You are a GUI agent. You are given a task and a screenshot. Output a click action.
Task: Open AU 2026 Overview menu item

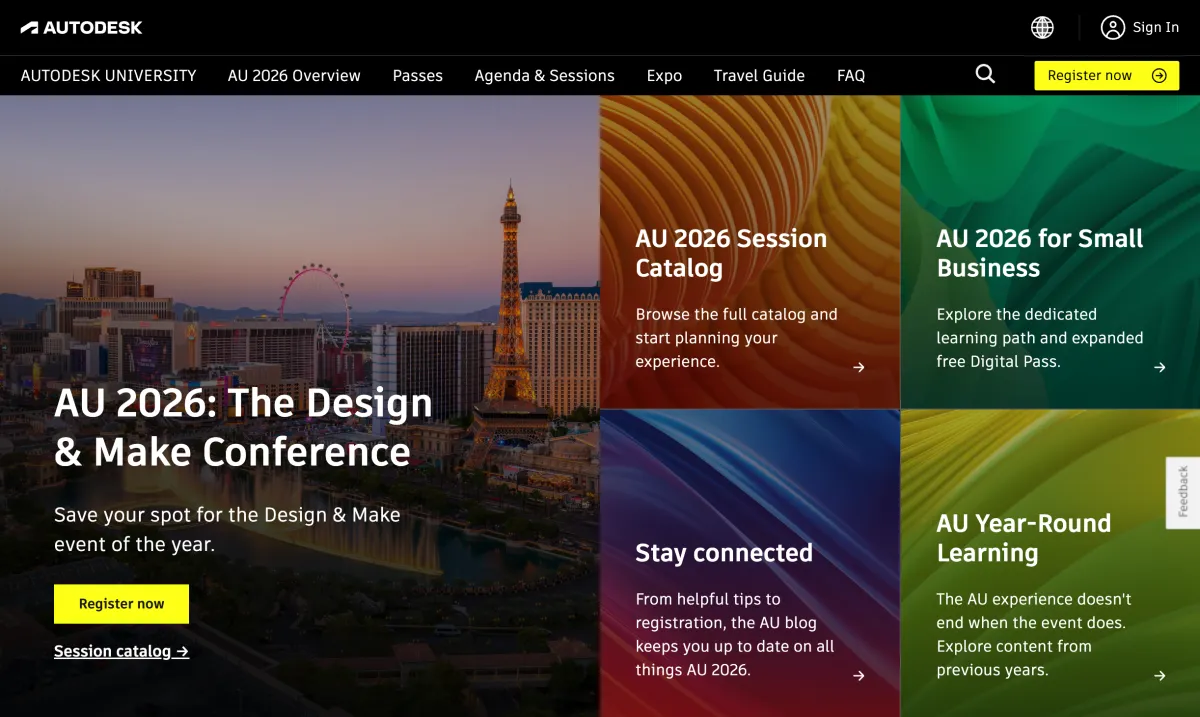click(294, 75)
